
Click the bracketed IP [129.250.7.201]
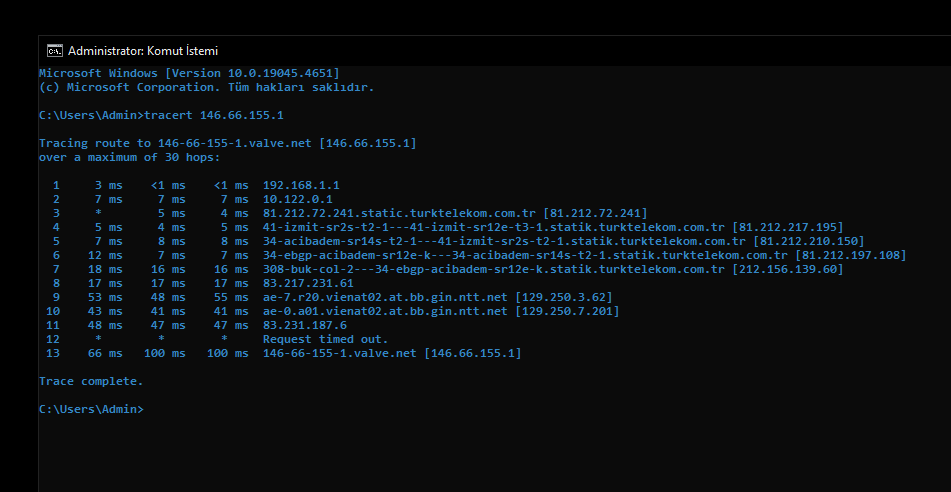567,311
